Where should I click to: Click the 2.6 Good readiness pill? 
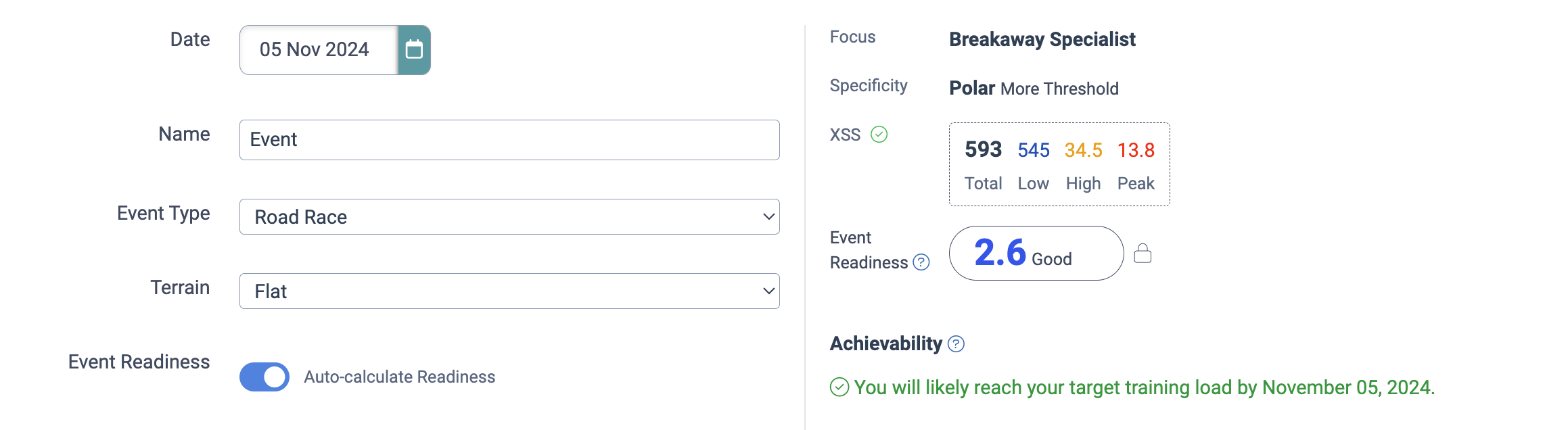(1036, 254)
